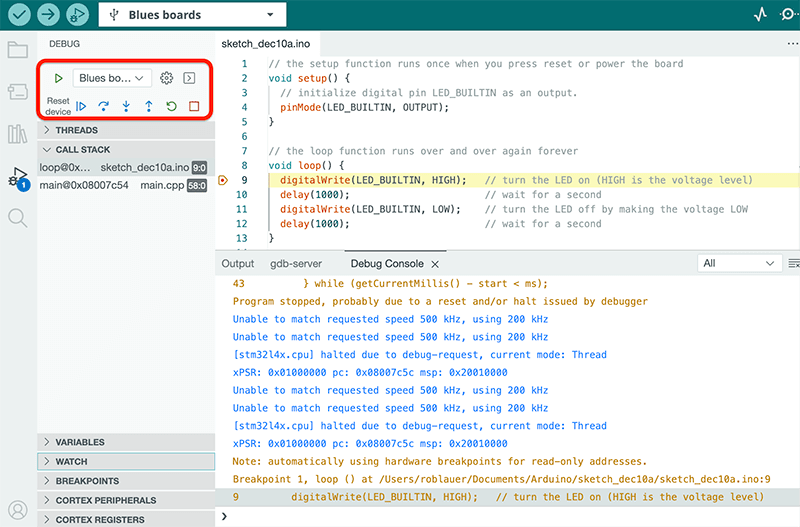Expand the THREADS section
The width and height of the screenshot is (800, 527).
126,130
